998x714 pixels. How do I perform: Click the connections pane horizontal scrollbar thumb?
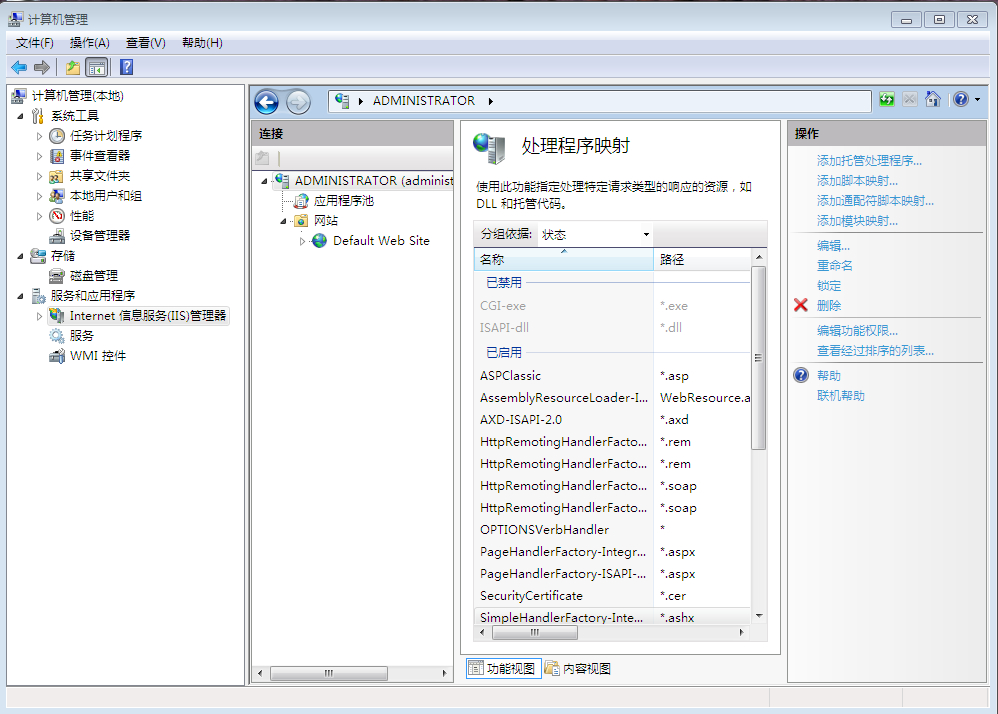tap(328, 673)
